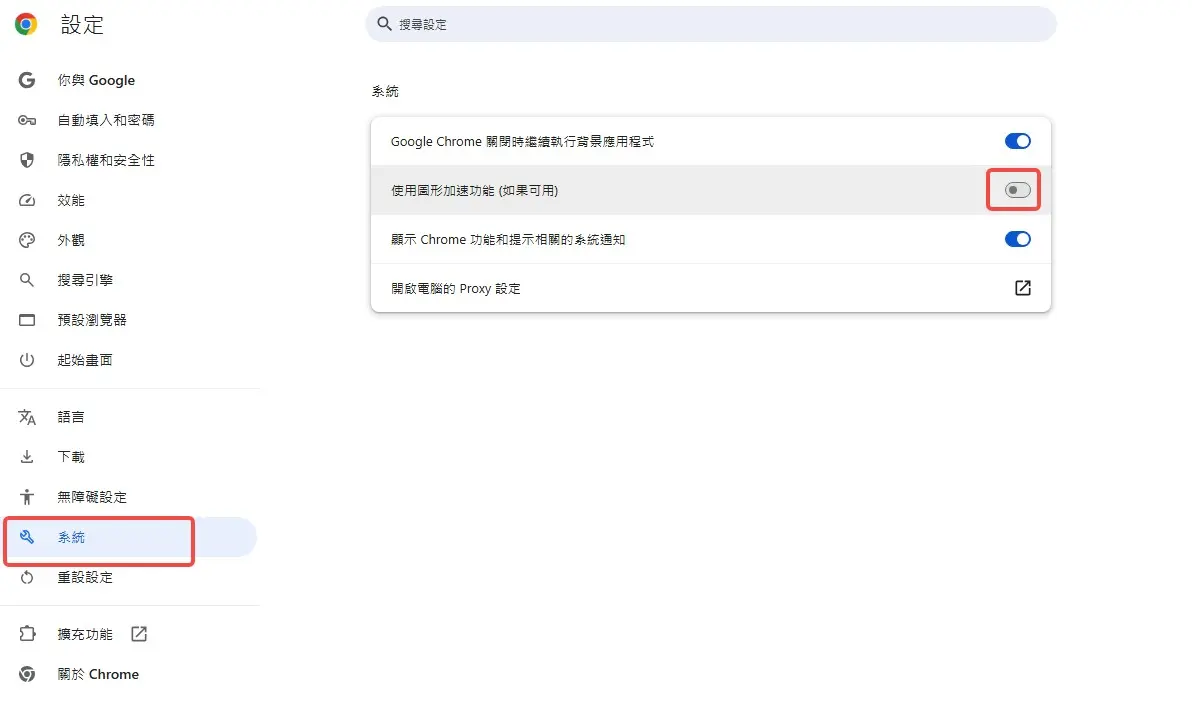Click the Chrome logo beside 設定
Screen dimensions: 1192x708
coord(26,24)
